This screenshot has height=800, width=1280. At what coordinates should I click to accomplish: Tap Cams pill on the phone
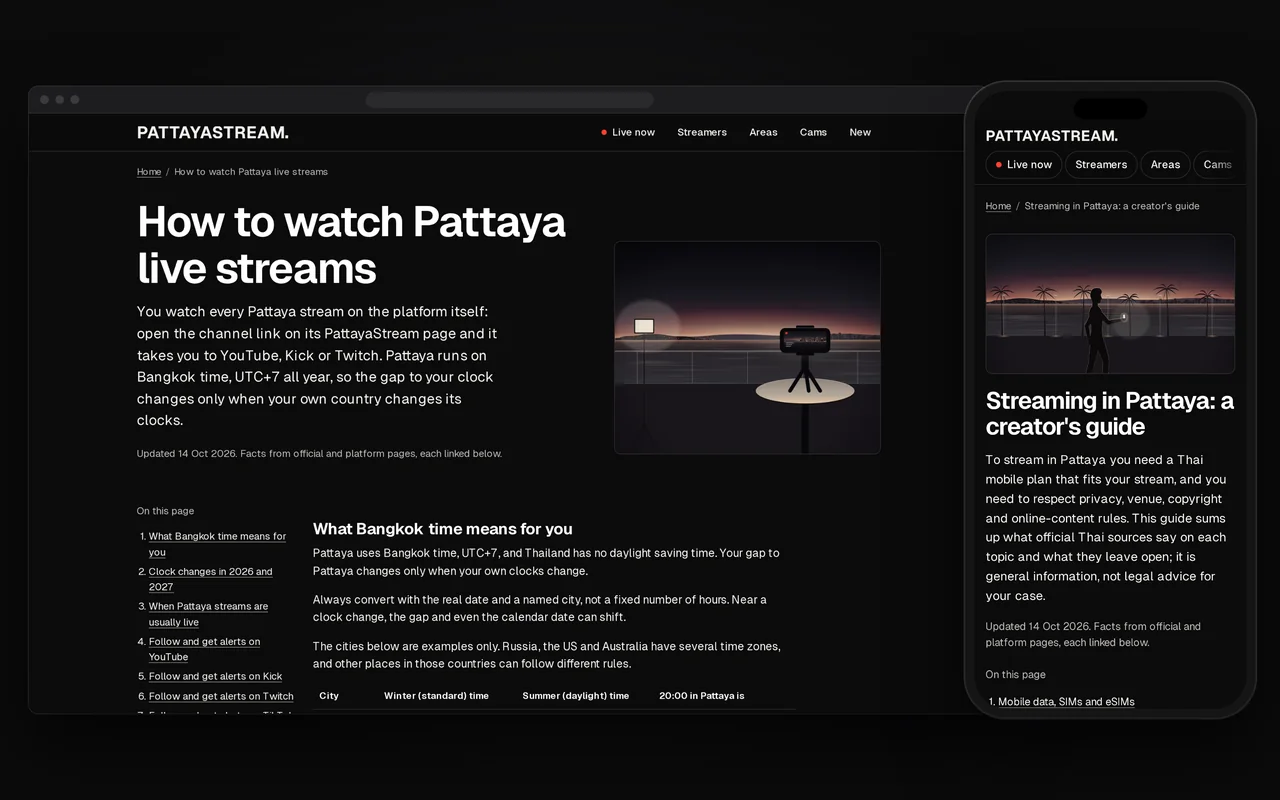[x=1217, y=165]
